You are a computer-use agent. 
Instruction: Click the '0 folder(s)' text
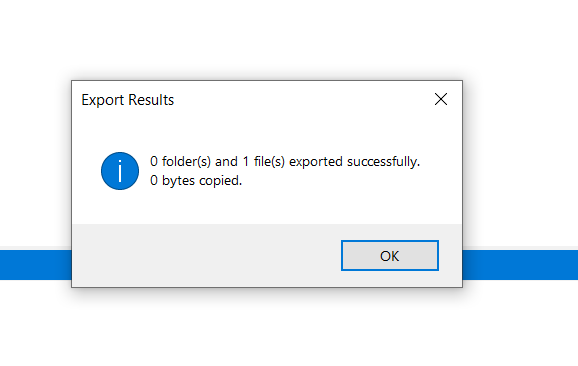click(x=180, y=161)
